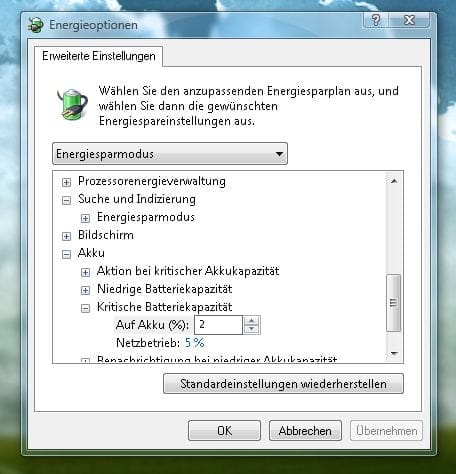Select the Erweiterte Einstellungen tab
Viewport: 456px width, 474px height.
99,56
